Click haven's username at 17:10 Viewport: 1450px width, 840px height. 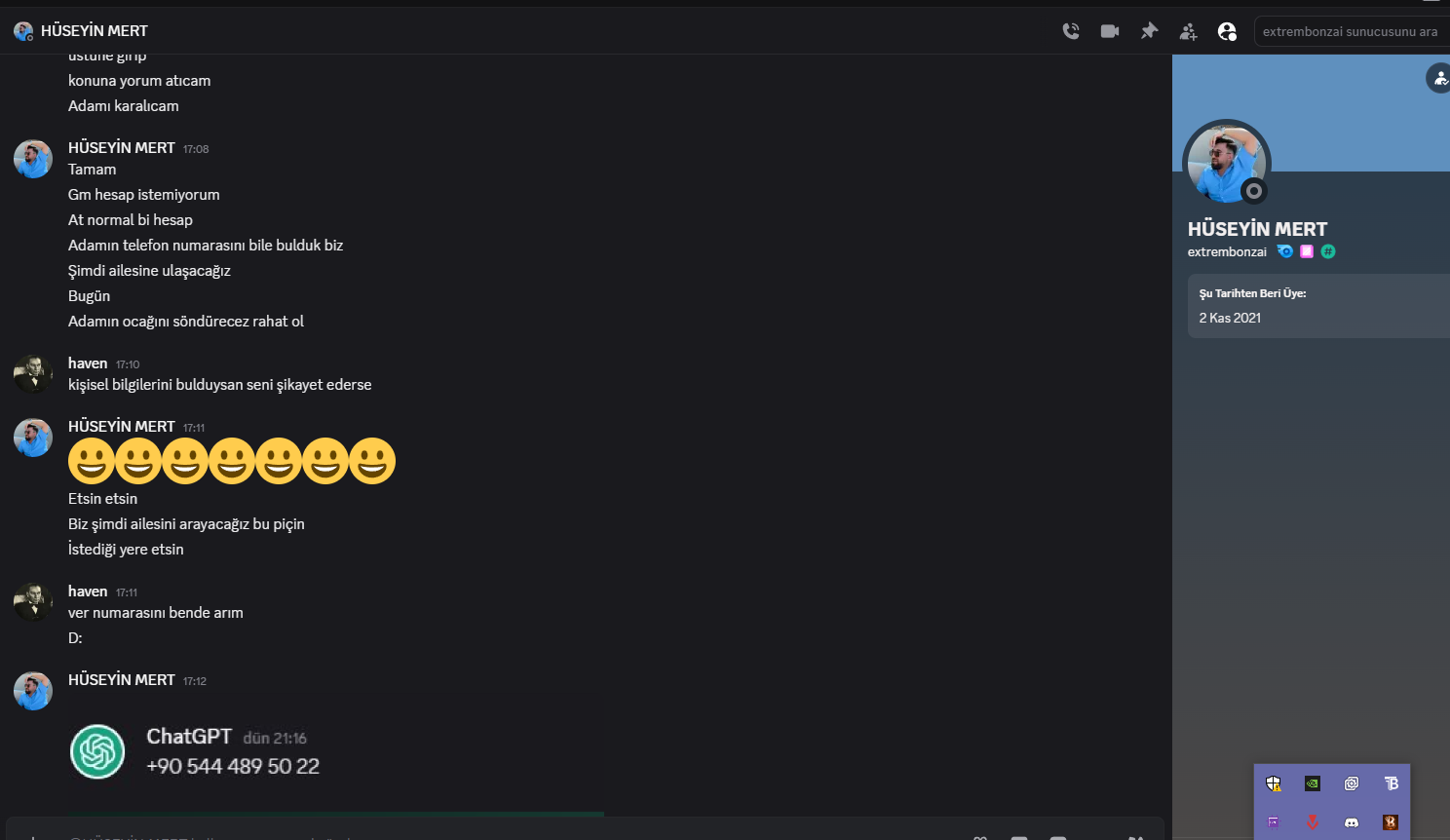88,363
